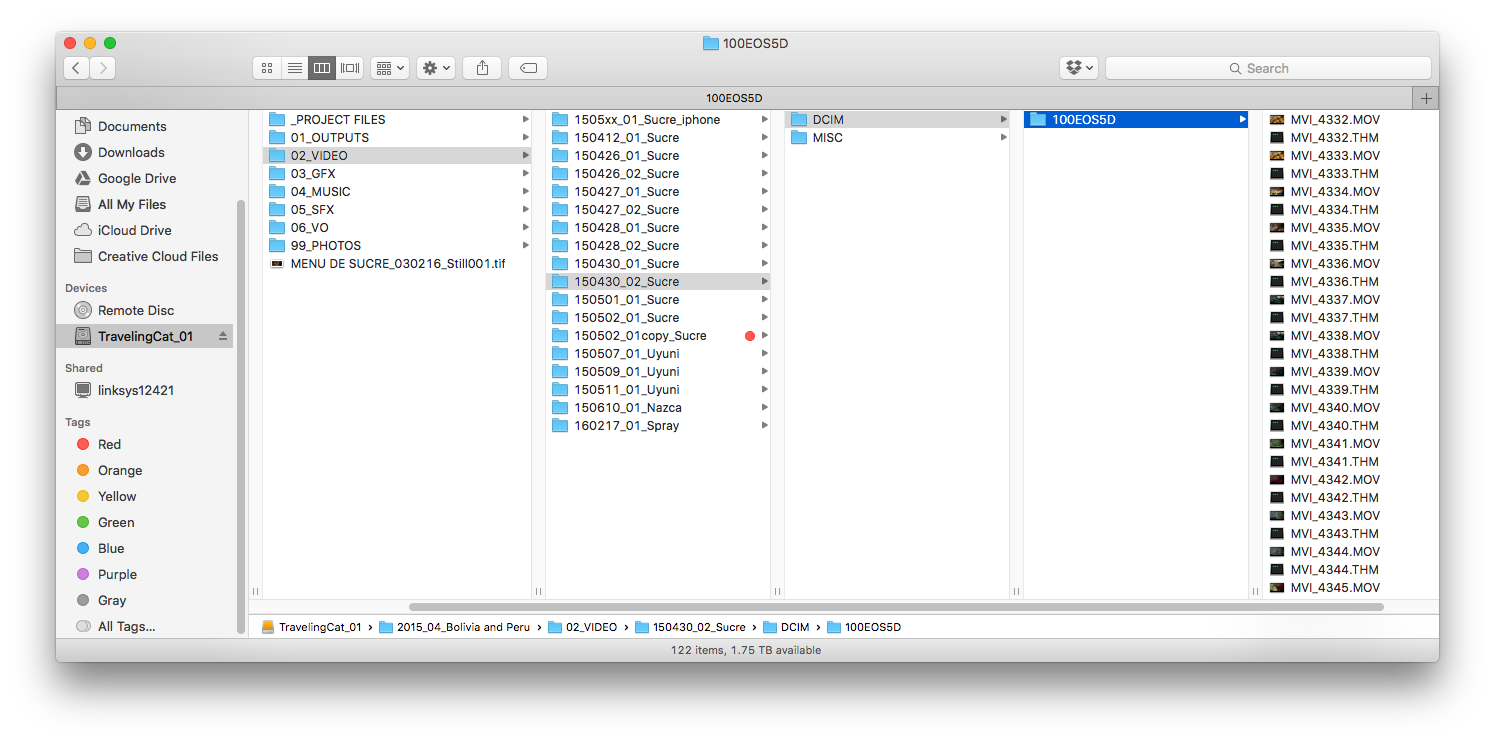Switch to Cover Flow view
1495x742 pixels.
pyautogui.click(x=350, y=68)
